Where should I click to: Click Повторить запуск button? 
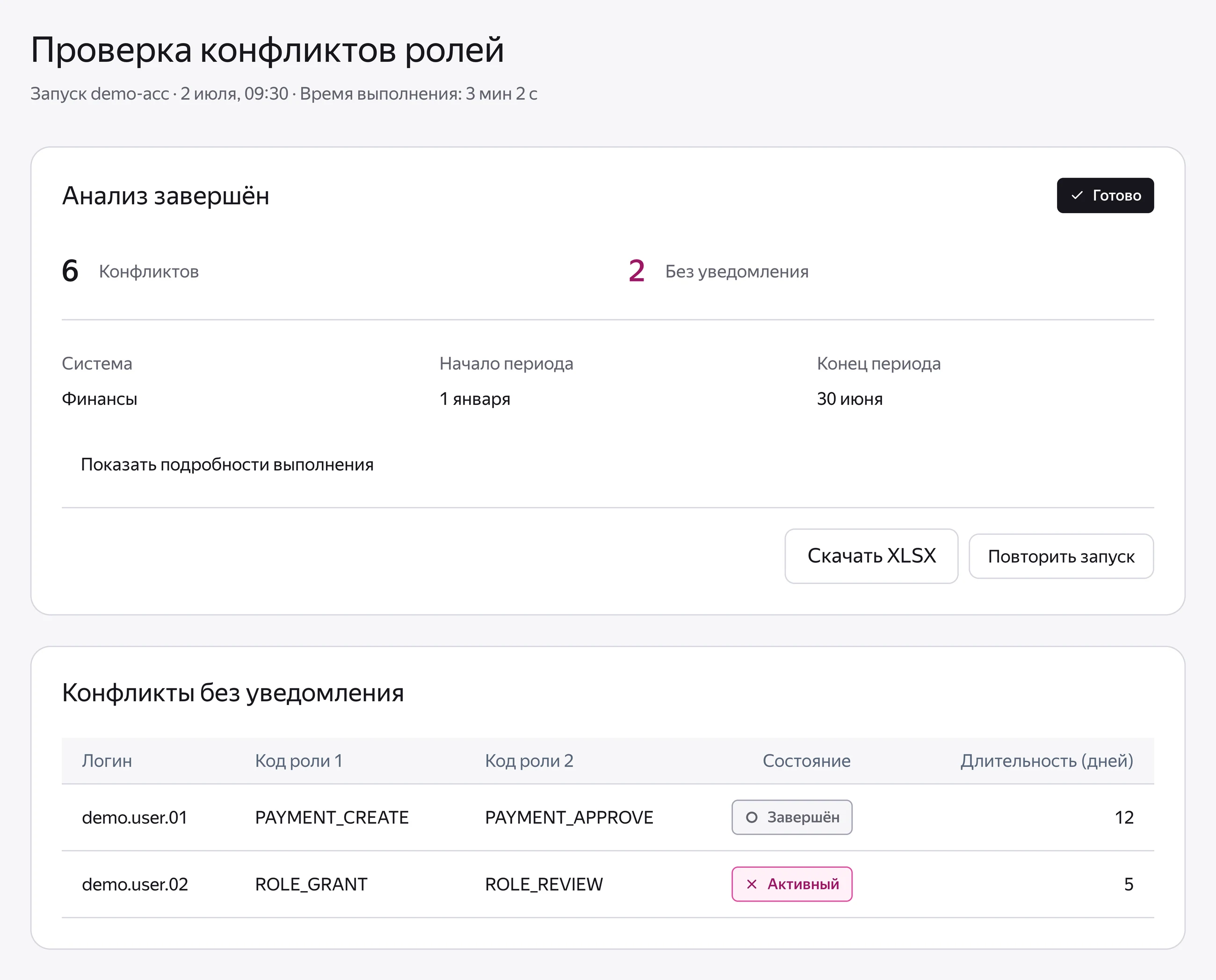(1061, 556)
